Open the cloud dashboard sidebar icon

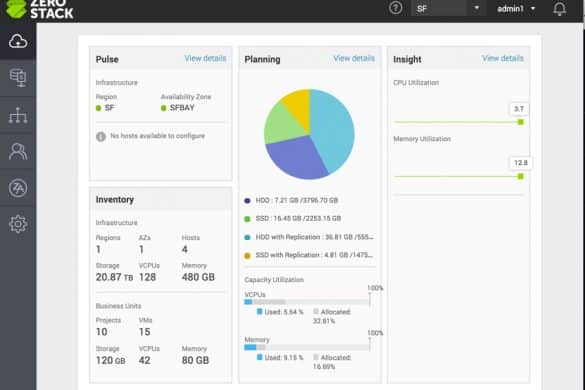(18, 41)
